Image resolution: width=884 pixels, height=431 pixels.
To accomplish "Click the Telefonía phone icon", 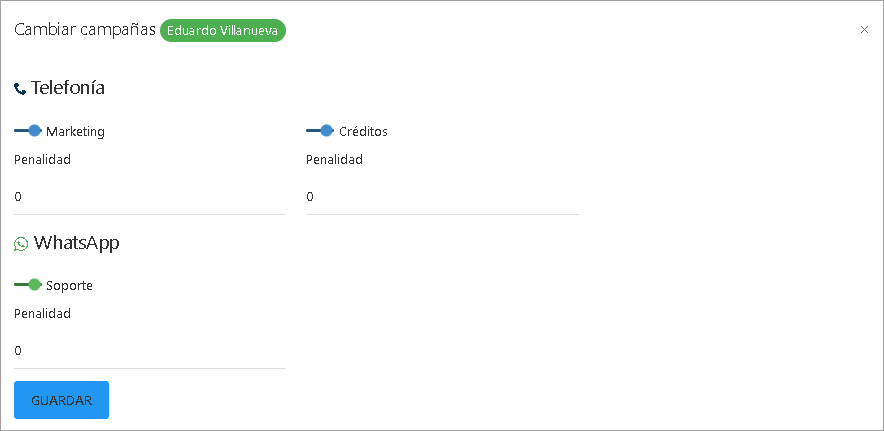I will (x=20, y=89).
